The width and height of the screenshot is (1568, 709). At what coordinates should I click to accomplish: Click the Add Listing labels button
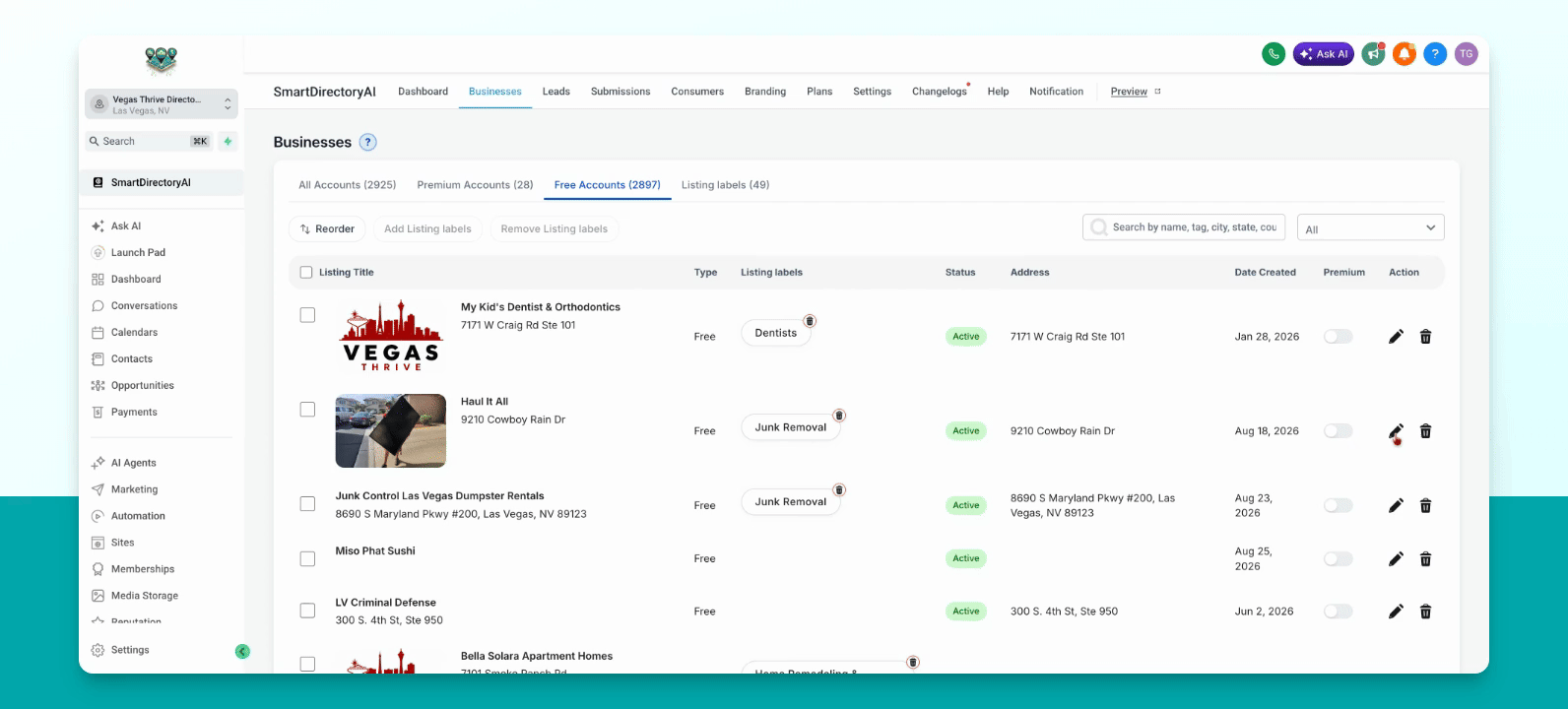click(x=427, y=229)
